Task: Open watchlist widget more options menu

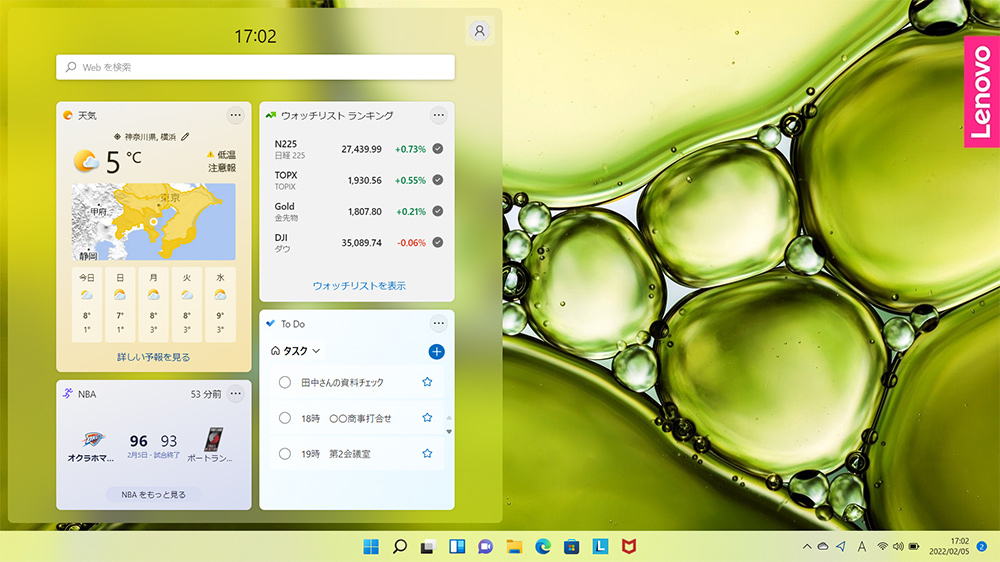Action: click(438, 115)
